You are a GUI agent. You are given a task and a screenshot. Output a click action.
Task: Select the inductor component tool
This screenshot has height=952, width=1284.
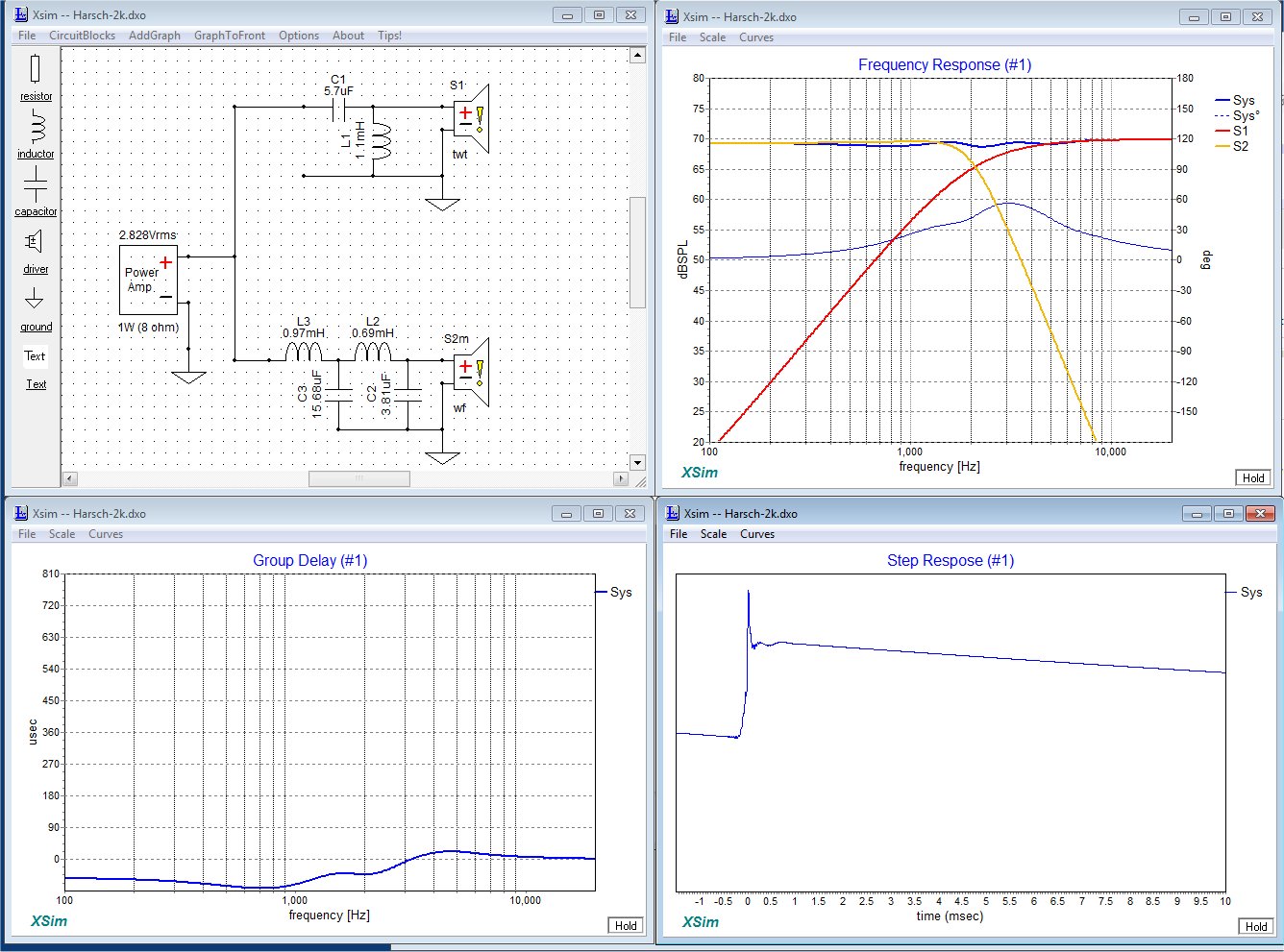click(x=36, y=134)
